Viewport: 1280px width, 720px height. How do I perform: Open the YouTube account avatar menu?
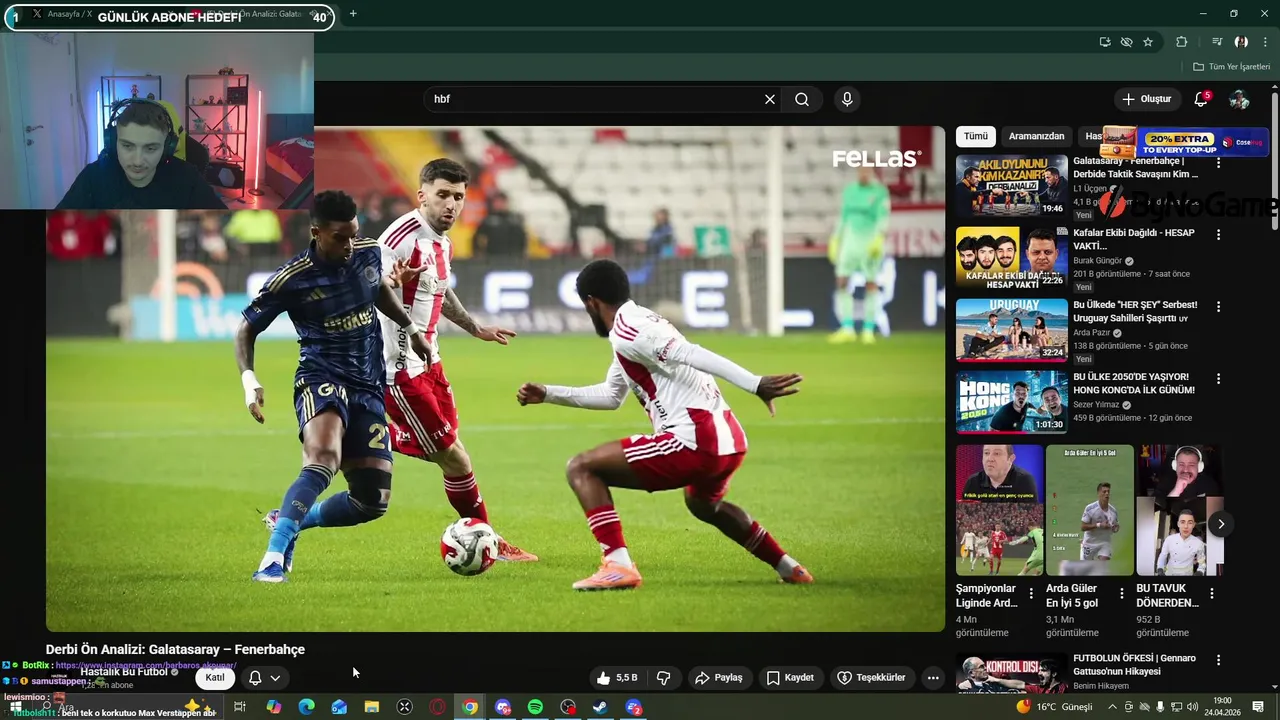pos(1239,99)
